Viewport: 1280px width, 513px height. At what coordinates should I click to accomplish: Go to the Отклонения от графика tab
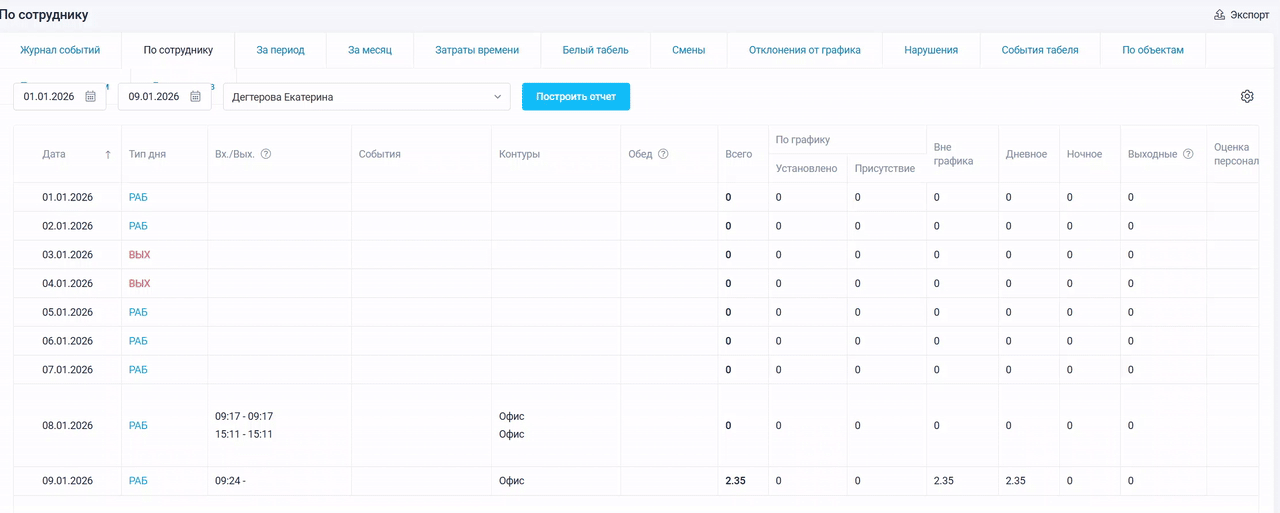(x=804, y=50)
